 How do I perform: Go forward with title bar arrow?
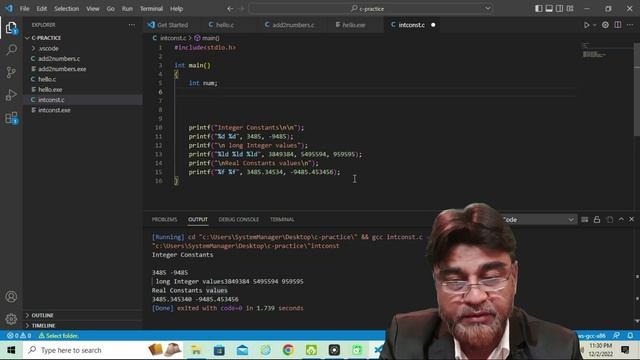[241, 9]
